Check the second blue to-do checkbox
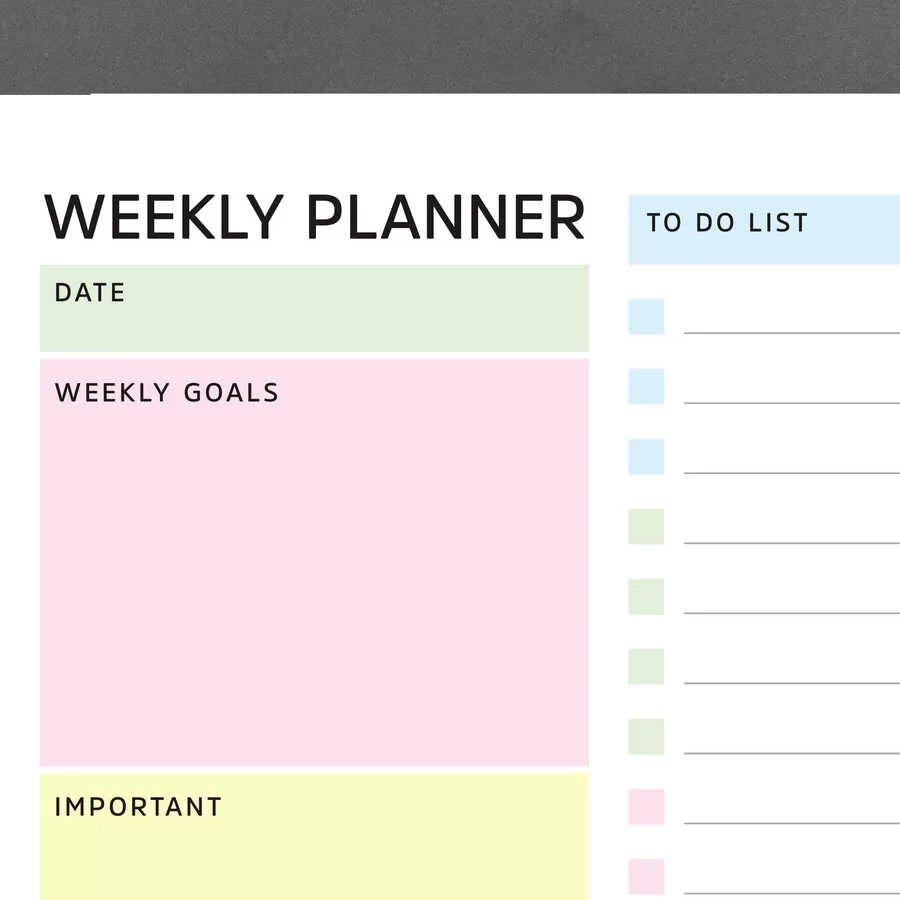The height and width of the screenshot is (900, 900). click(646, 386)
